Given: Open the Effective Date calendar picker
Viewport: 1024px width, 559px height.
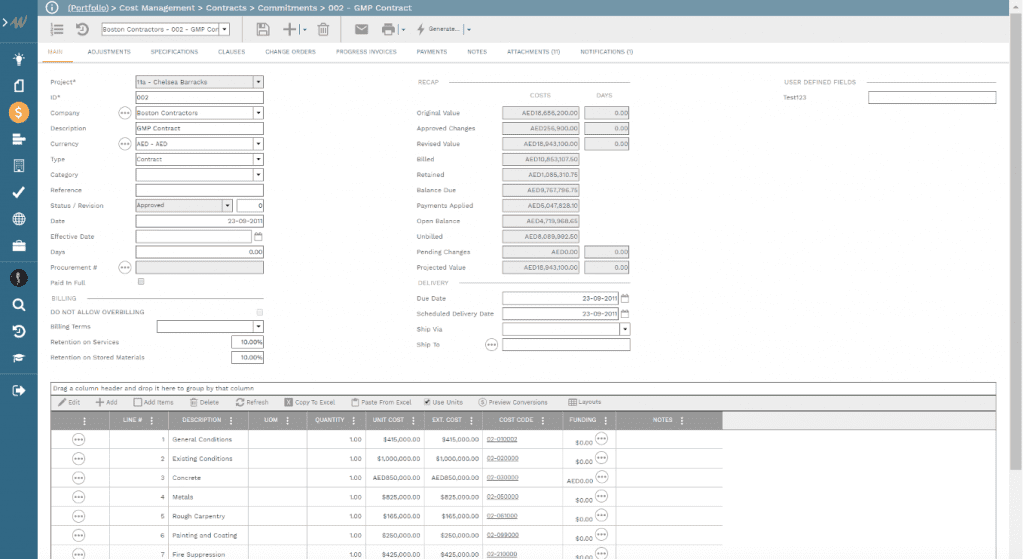Looking at the screenshot, I should coord(258,236).
